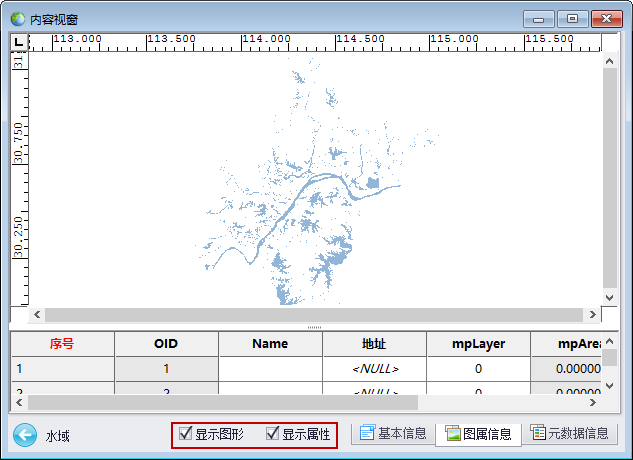Toggle the 显示属性 checkbox
The width and height of the screenshot is (633, 460).
(272, 434)
